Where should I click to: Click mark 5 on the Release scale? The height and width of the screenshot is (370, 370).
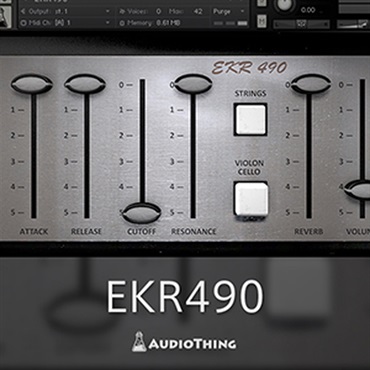pos(70,212)
